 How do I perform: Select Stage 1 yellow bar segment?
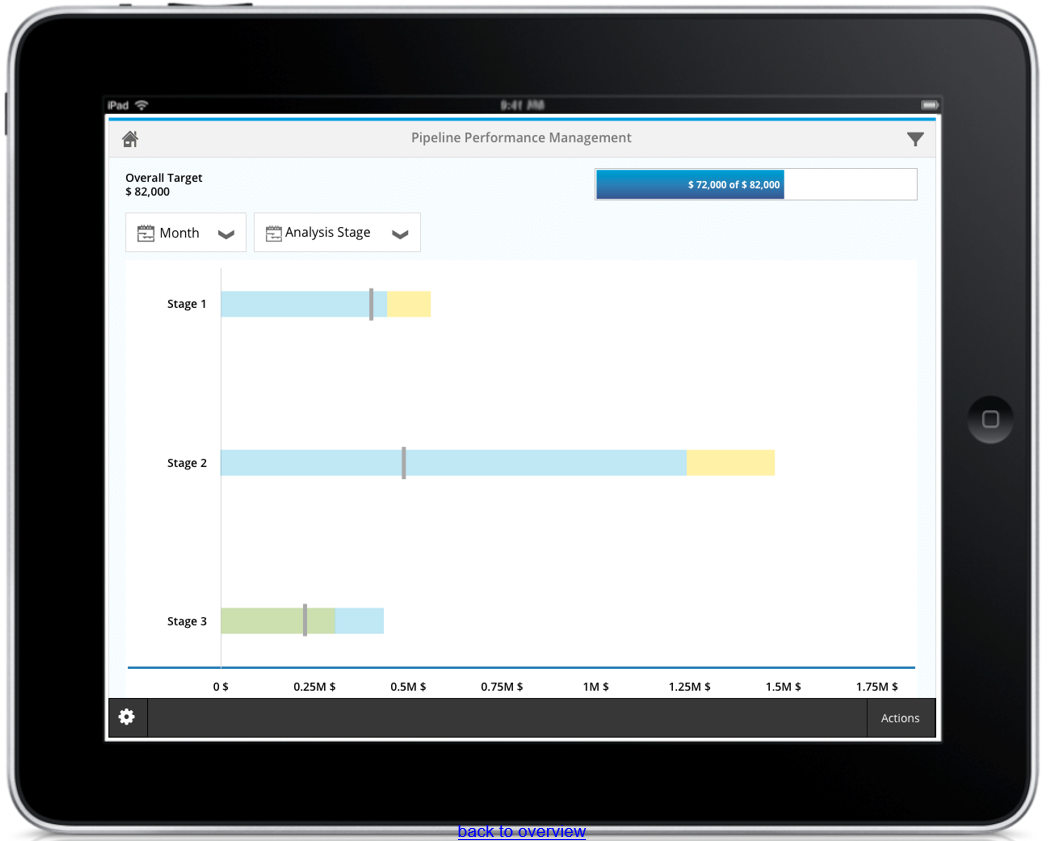pos(409,304)
